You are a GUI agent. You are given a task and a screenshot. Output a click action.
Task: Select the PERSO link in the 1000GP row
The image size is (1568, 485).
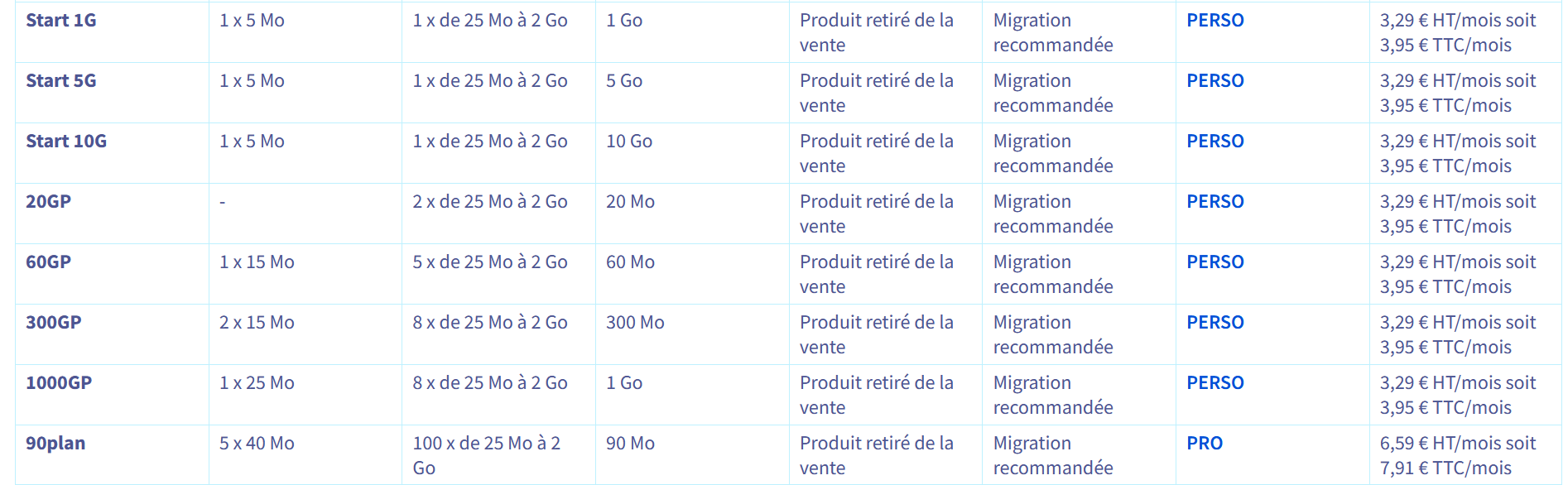coord(1214,383)
